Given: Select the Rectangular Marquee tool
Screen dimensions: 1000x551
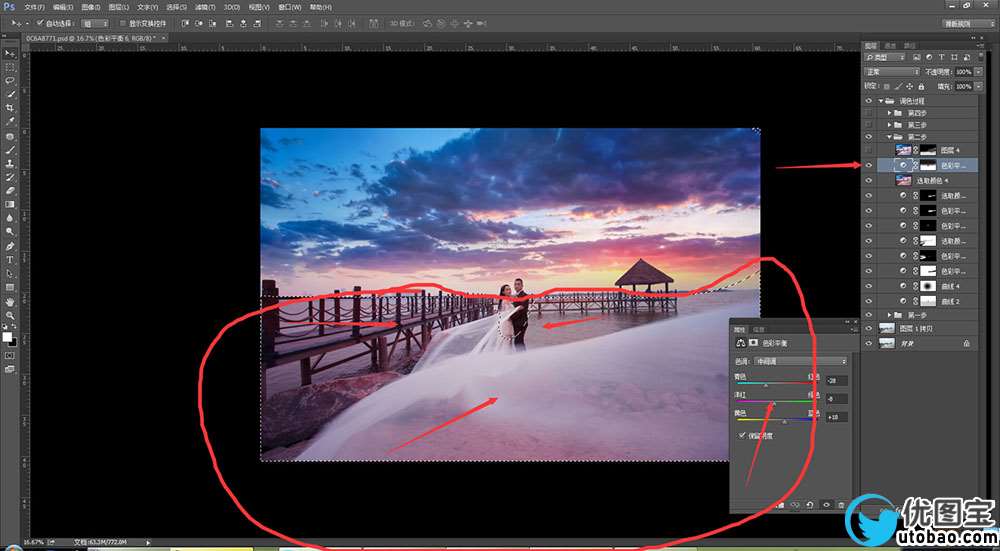Looking at the screenshot, I should [x=10, y=67].
